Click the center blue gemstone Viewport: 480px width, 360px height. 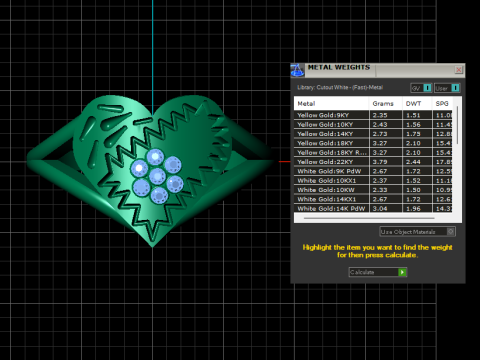point(157,176)
